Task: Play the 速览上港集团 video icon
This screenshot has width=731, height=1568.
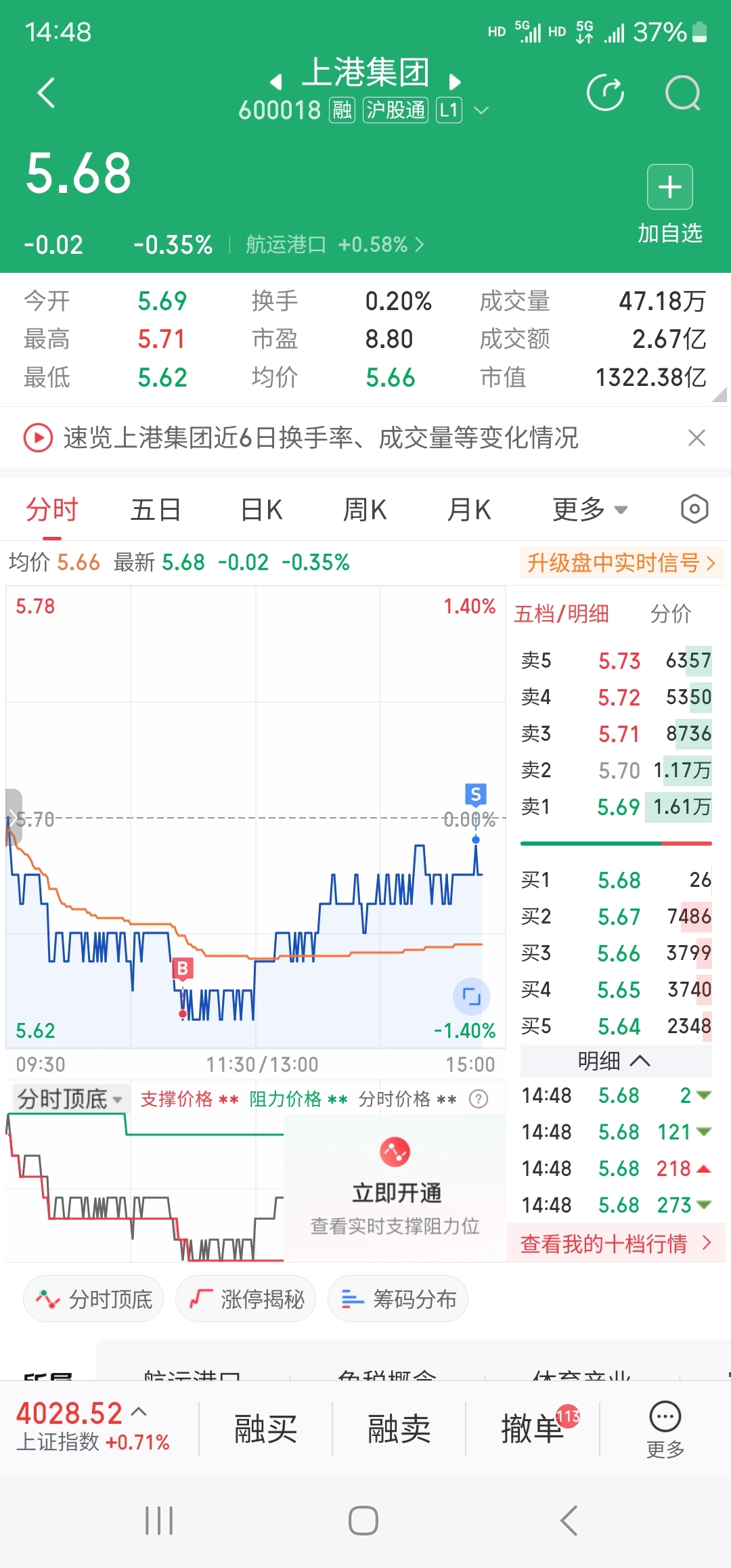Action: pos(38,437)
